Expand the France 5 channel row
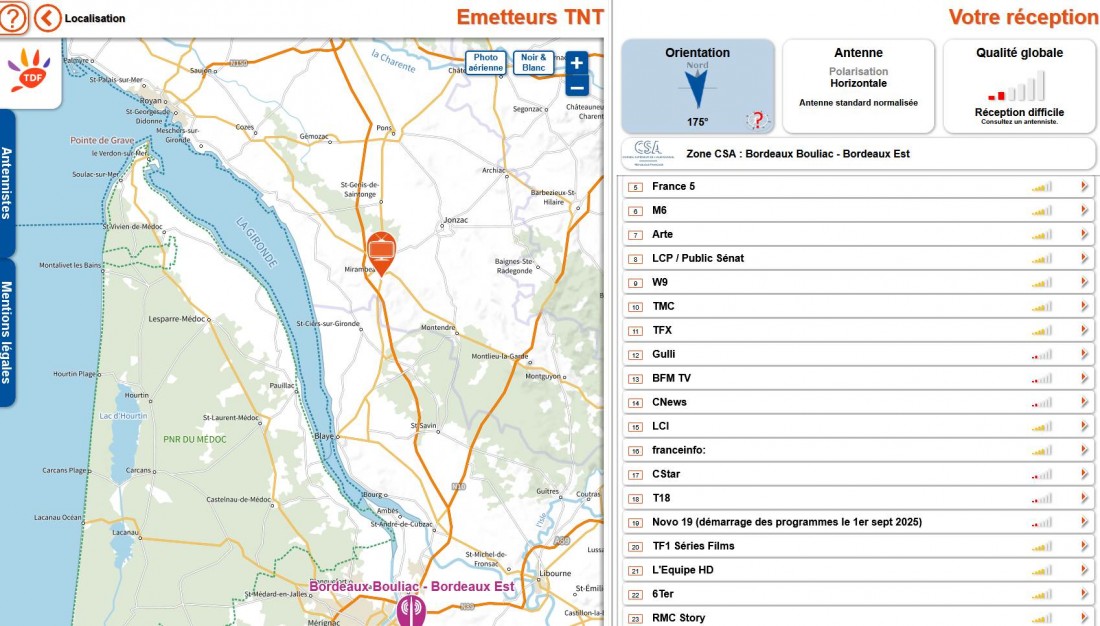The image size is (1100, 626). coord(1084,187)
